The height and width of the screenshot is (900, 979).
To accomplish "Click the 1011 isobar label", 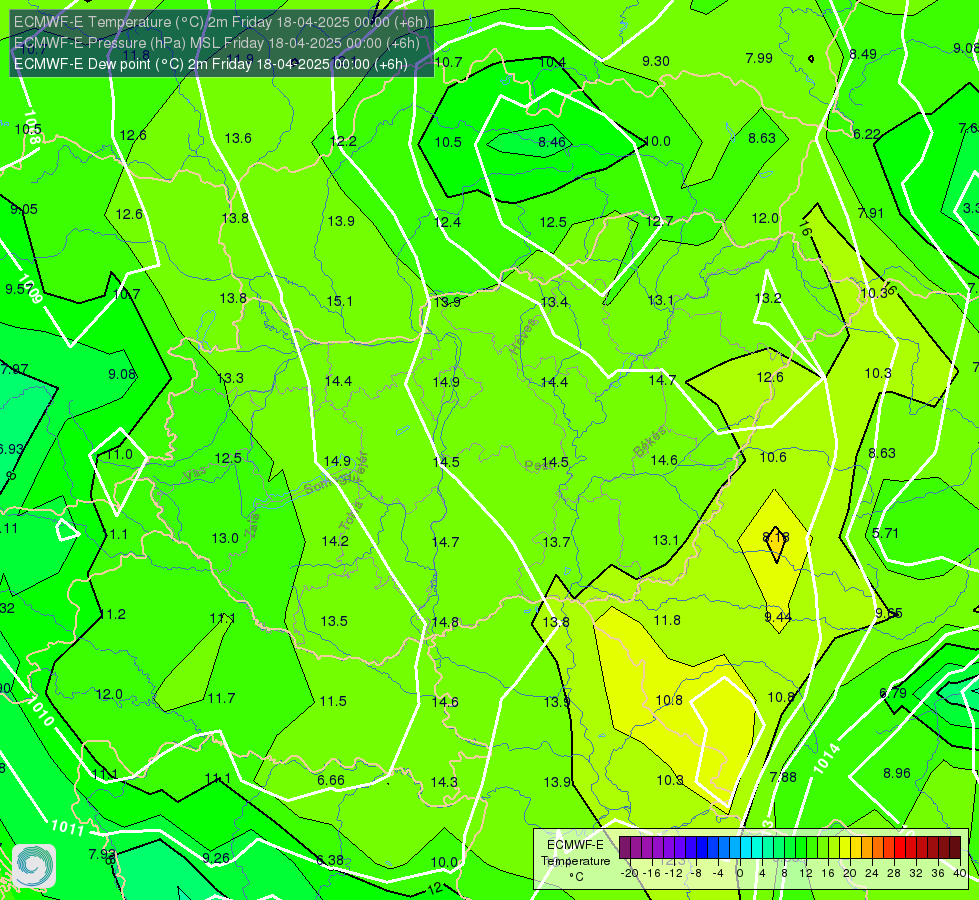I will (67, 827).
